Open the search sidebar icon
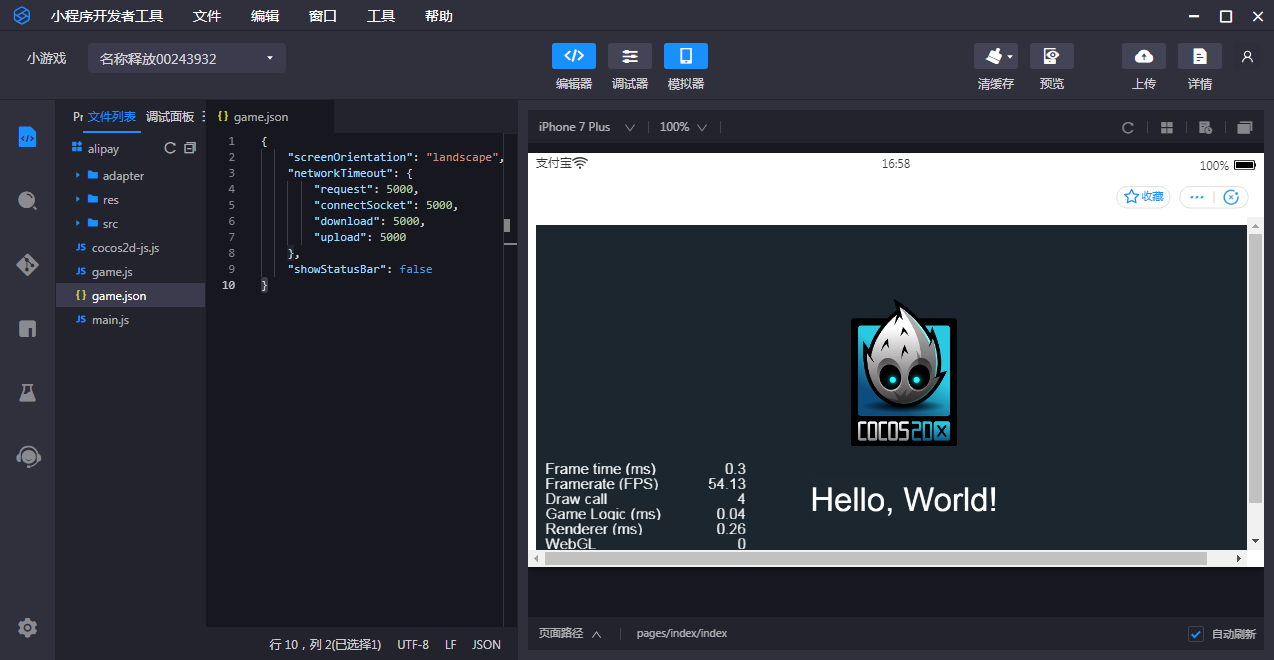Screen dimensions: 1274x660 28,201
